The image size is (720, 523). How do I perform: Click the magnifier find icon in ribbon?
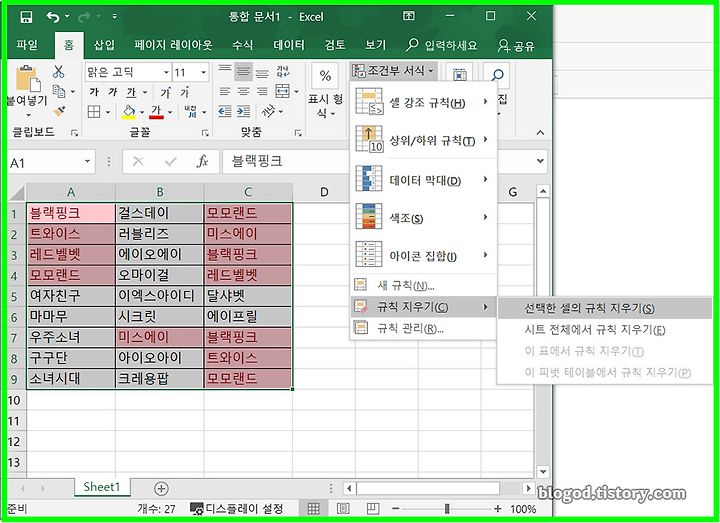click(x=497, y=75)
